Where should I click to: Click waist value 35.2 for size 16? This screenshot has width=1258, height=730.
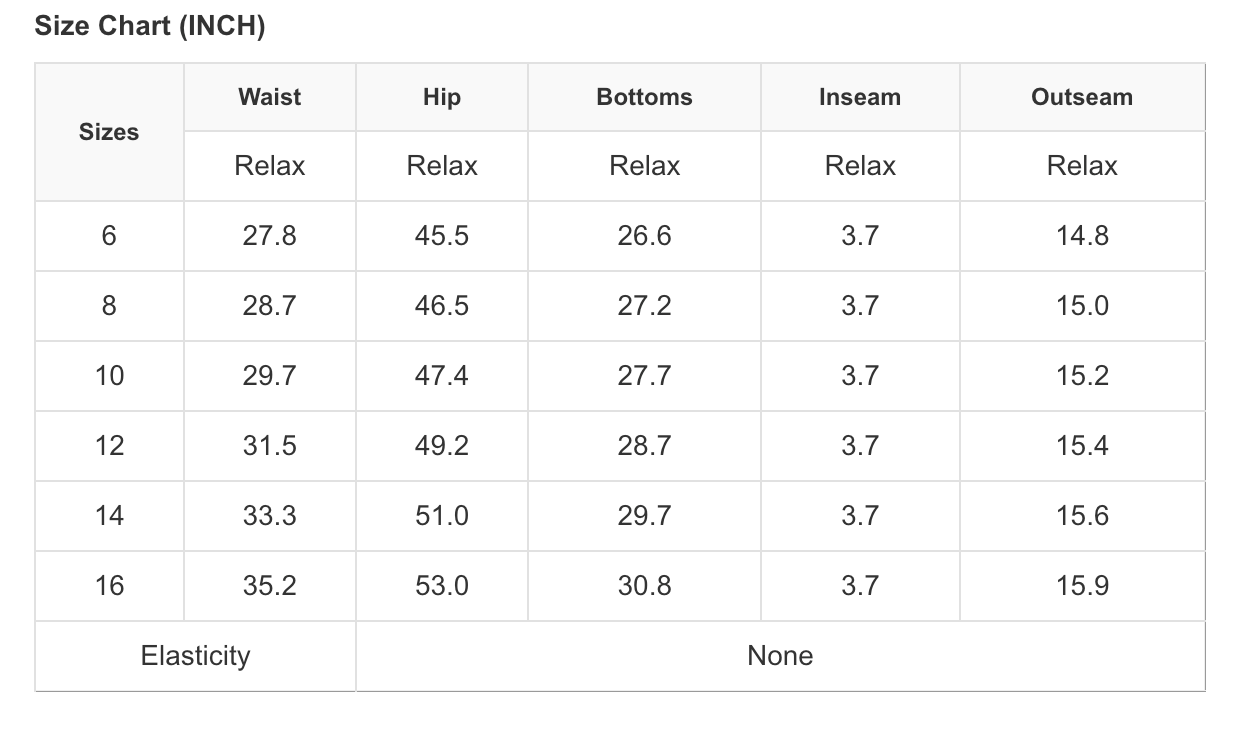tap(269, 586)
